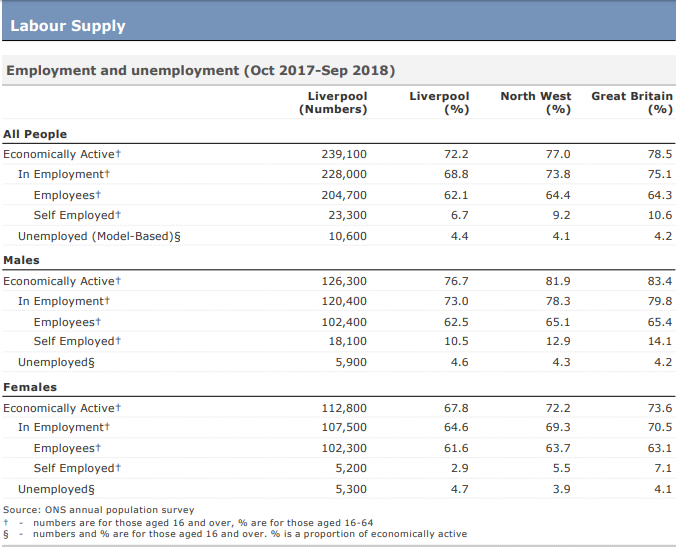The width and height of the screenshot is (676, 554).
Task: Click the Males section heading
Action: 22,260
